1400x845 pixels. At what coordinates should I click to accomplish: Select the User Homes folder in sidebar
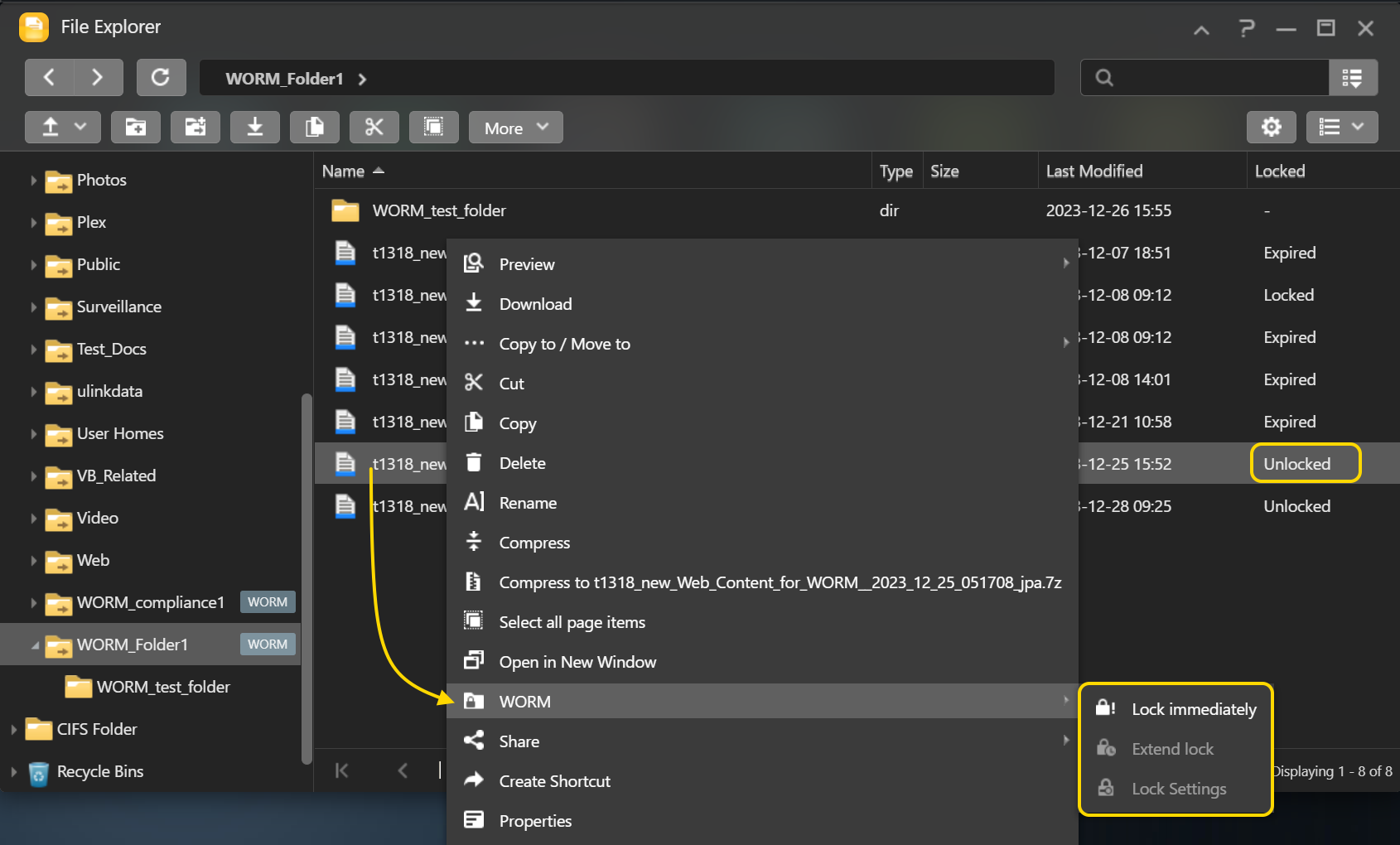120,434
